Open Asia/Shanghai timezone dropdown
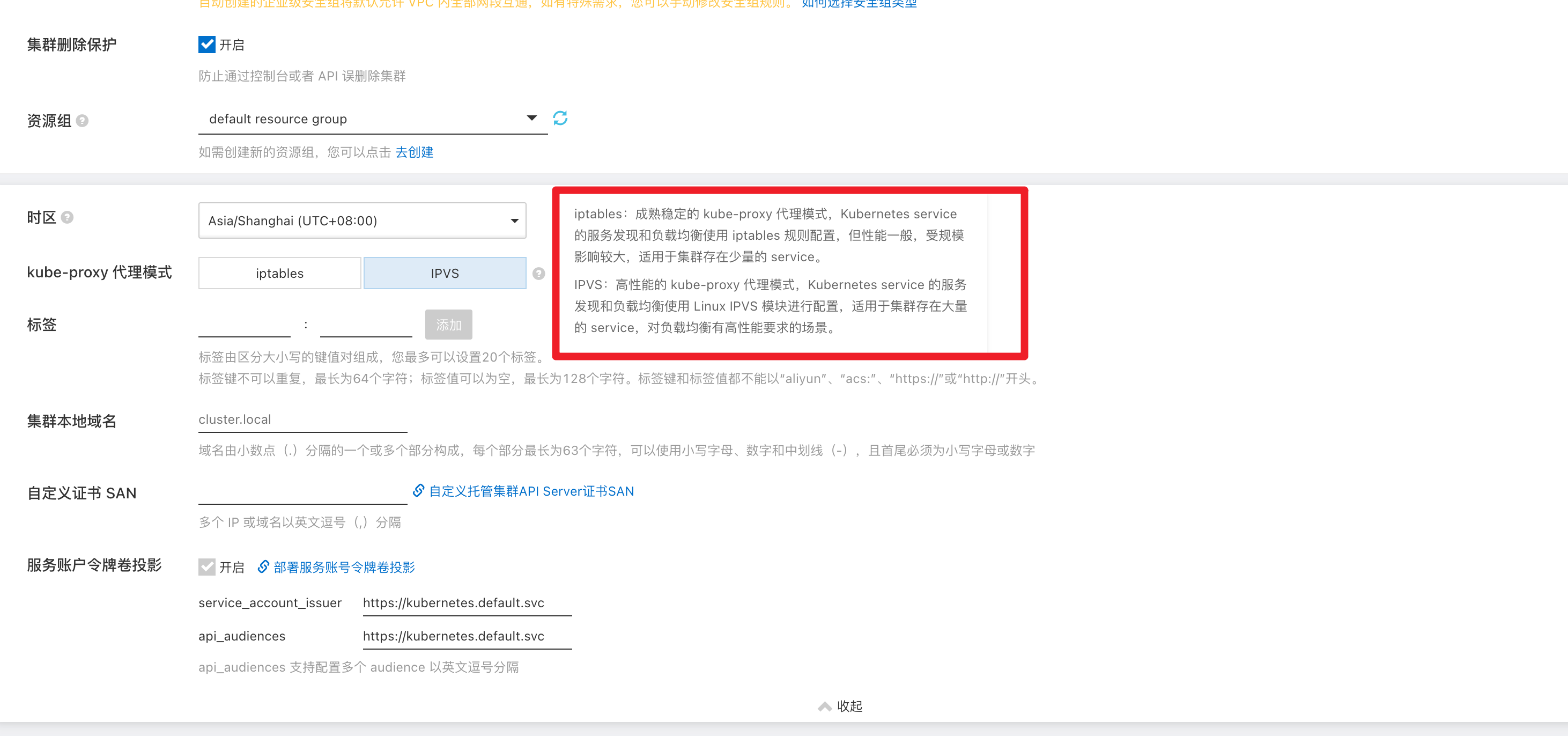The width and height of the screenshot is (1568, 736). [361, 220]
